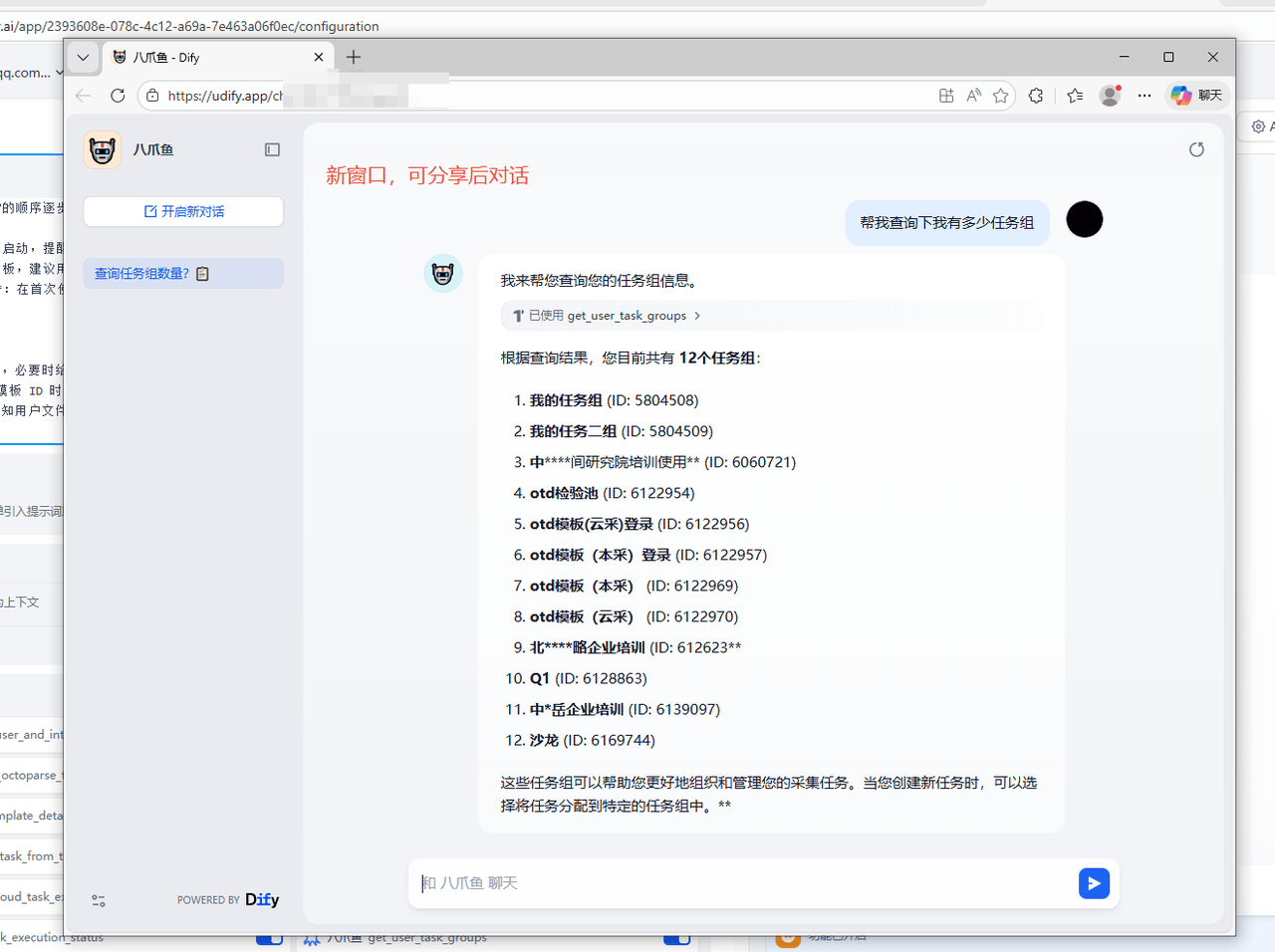Click the gear icon in background window
This screenshot has width=1275, height=952.
pos(1258,126)
